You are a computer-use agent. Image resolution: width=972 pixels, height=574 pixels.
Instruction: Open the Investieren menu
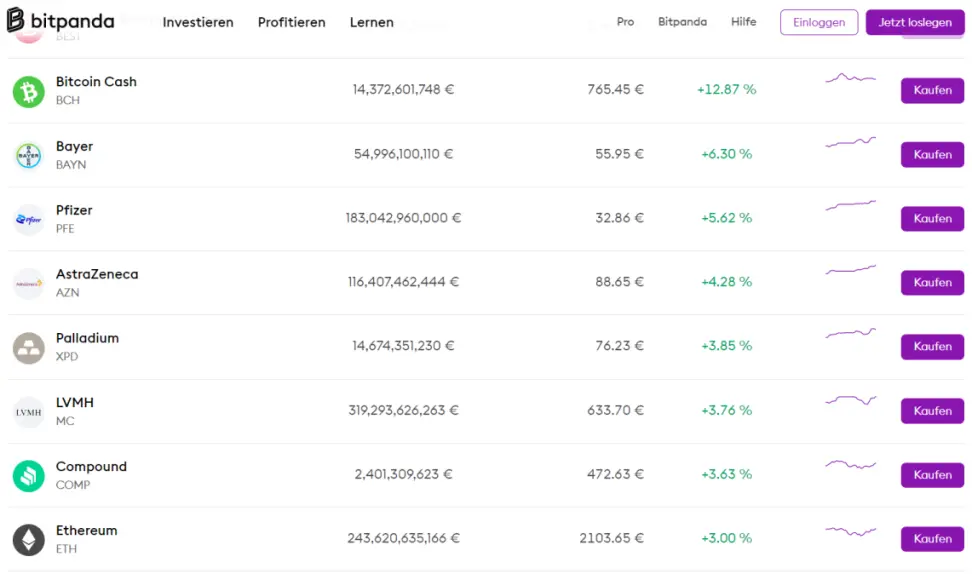198,22
